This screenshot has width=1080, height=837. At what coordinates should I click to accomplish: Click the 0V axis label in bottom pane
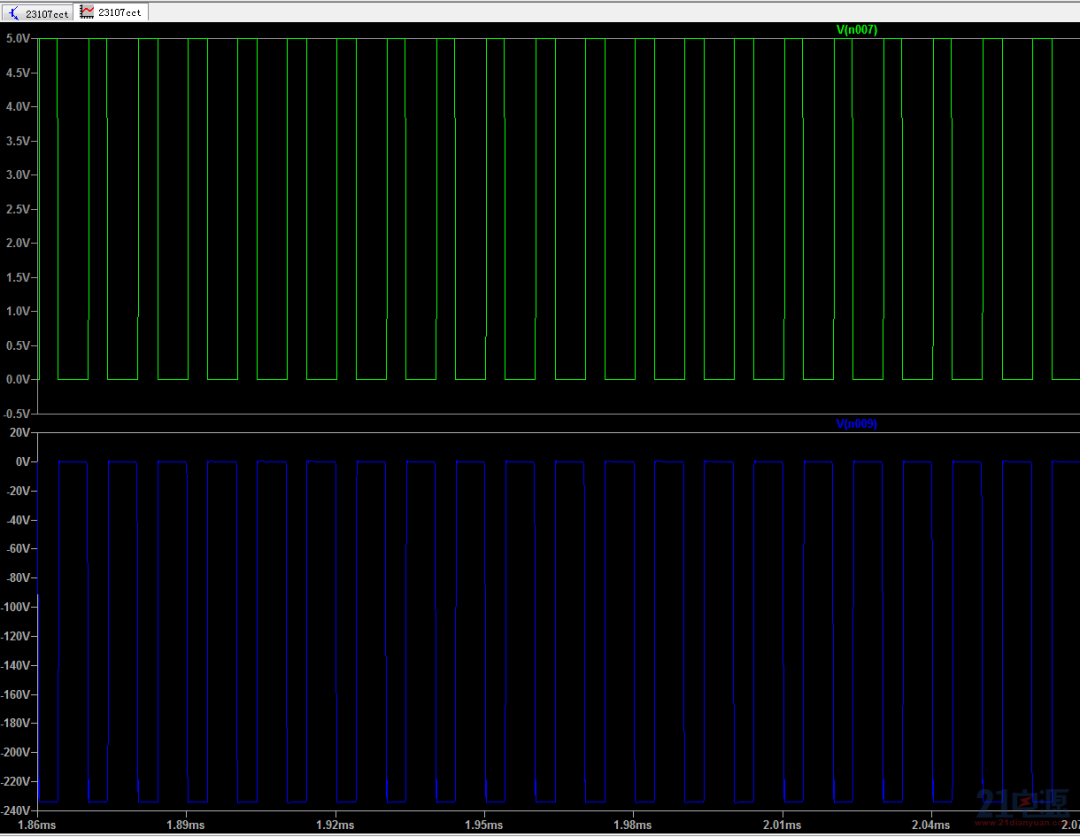coord(23,462)
